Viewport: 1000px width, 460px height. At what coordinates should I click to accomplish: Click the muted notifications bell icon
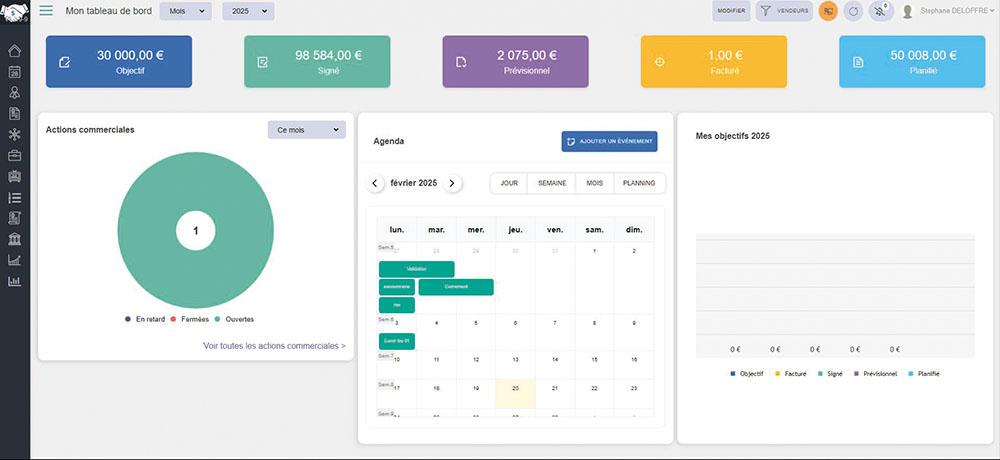[x=879, y=11]
